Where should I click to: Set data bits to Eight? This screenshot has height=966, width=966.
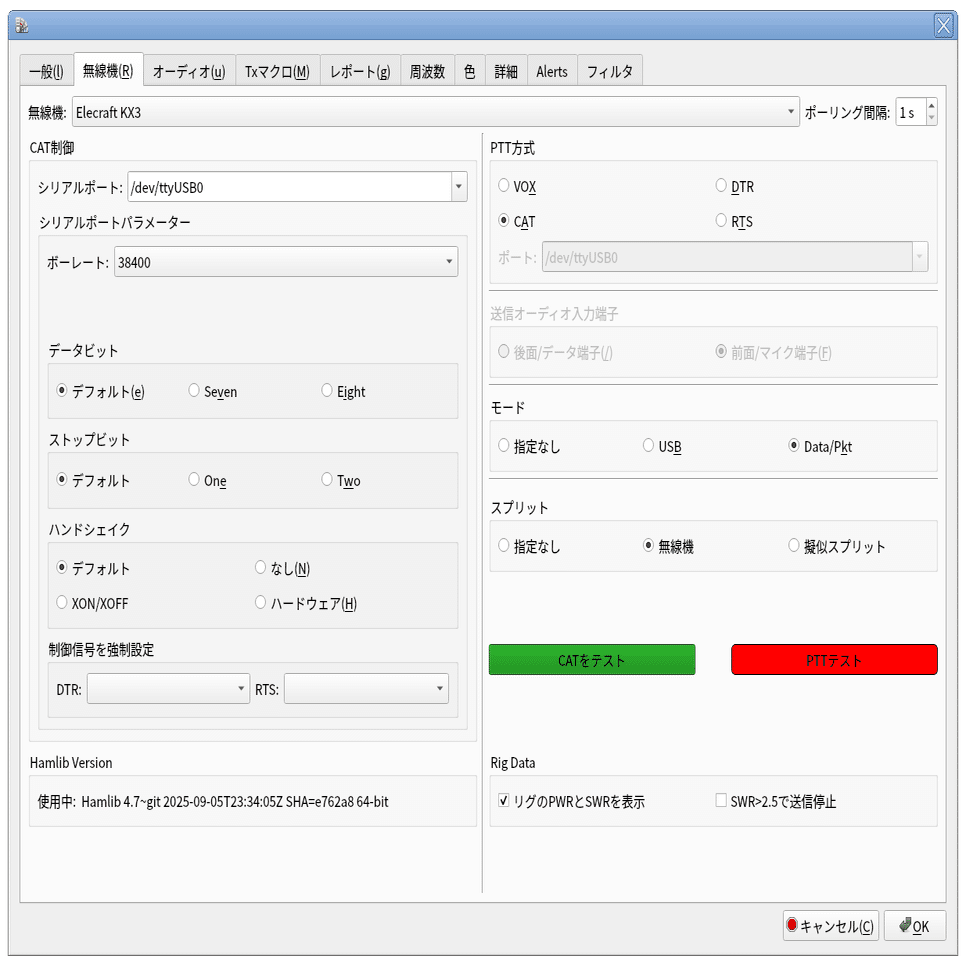tap(325, 391)
